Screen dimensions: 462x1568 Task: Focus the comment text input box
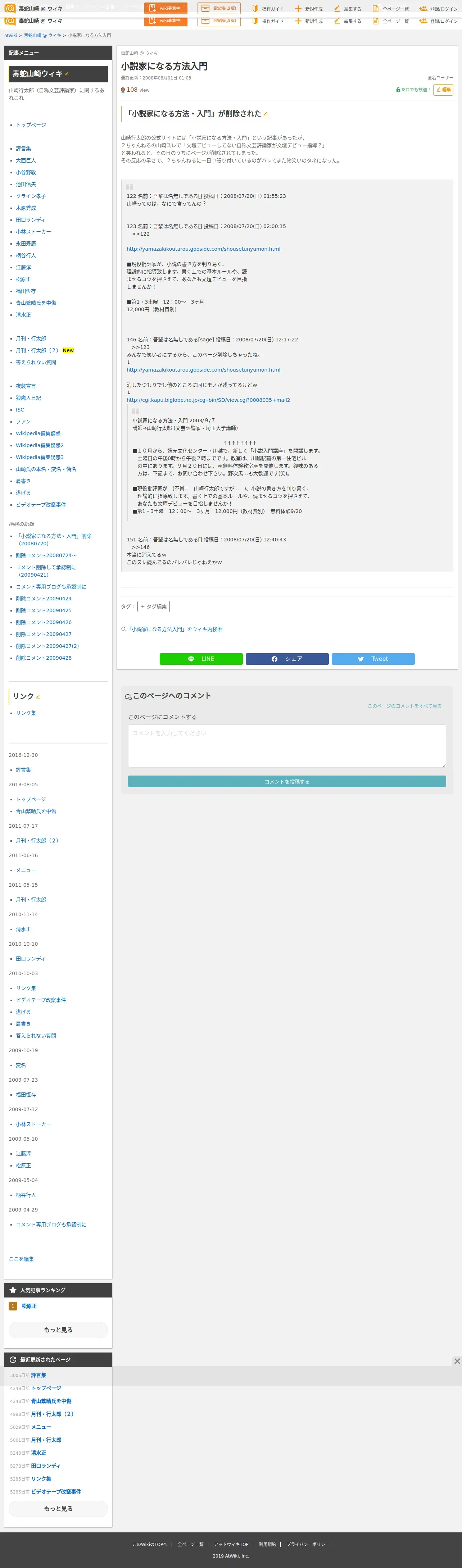(x=287, y=746)
